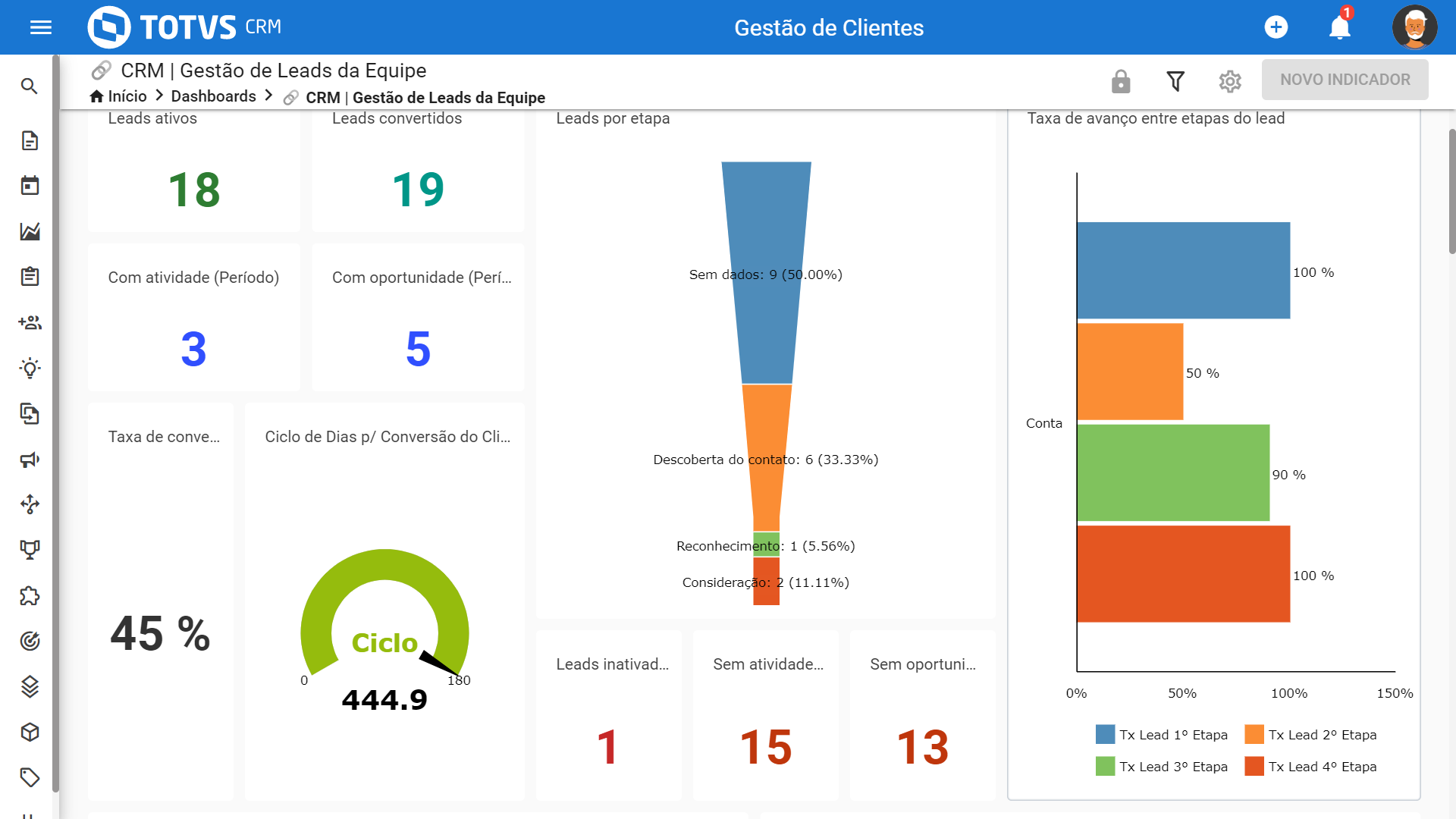Open dashboard settings gear
This screenshot has height=819, width=1456.
(x=1230, y=81)
